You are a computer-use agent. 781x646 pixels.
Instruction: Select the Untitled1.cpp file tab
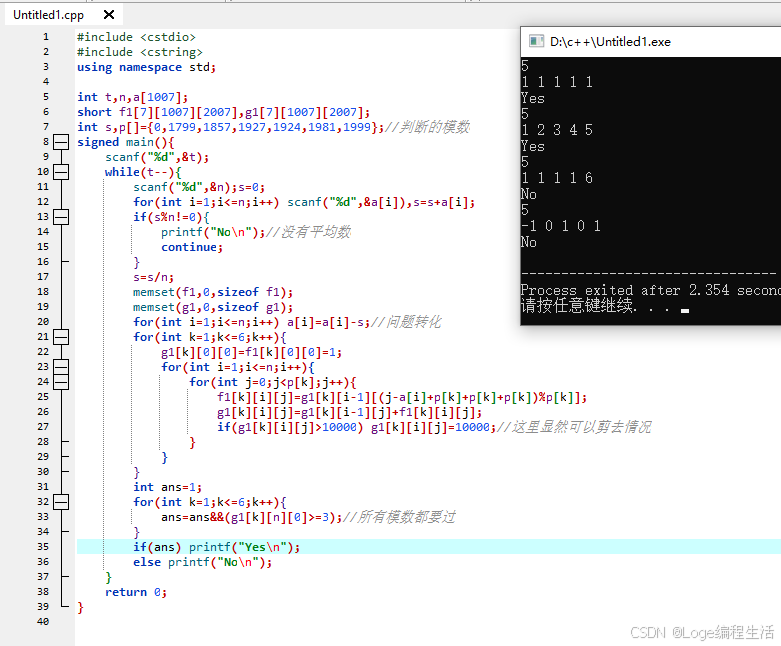[x=48, y=15]
